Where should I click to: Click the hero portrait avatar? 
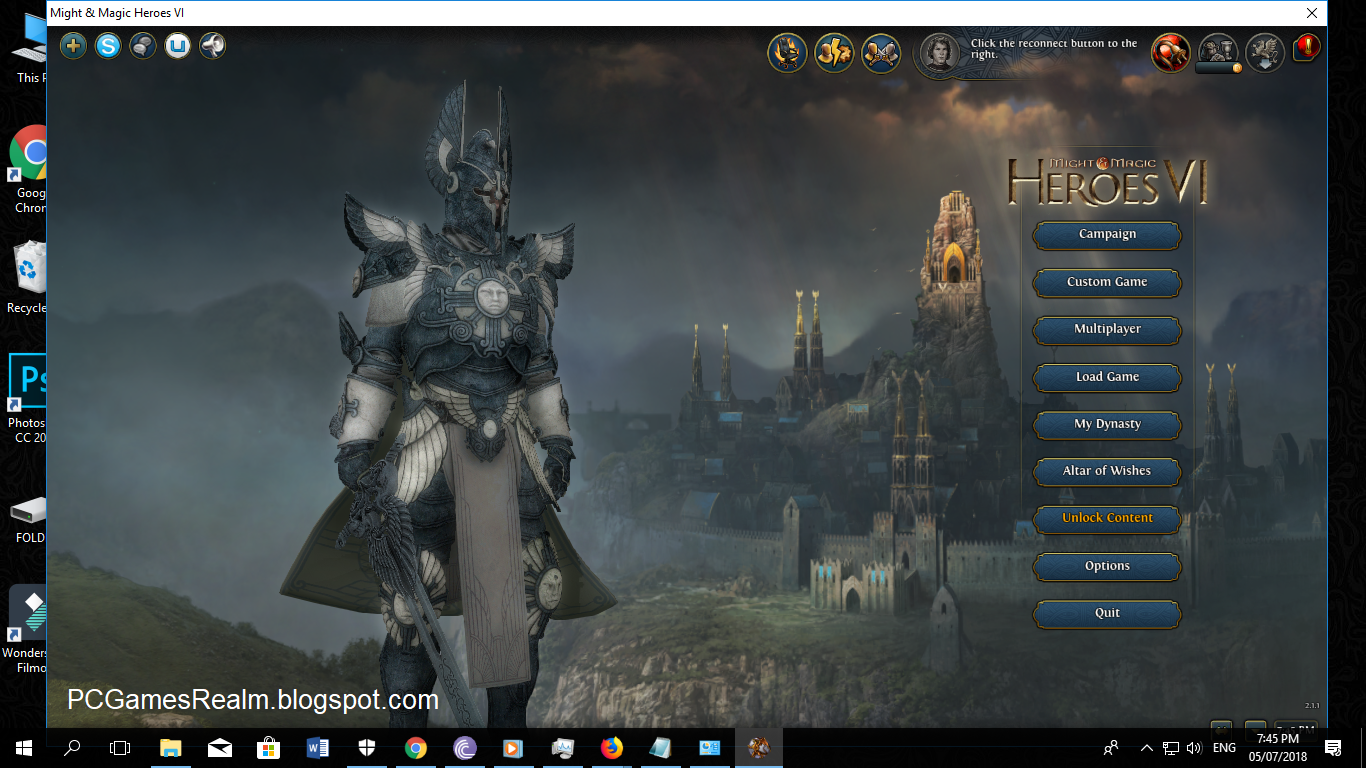point(940,53)
